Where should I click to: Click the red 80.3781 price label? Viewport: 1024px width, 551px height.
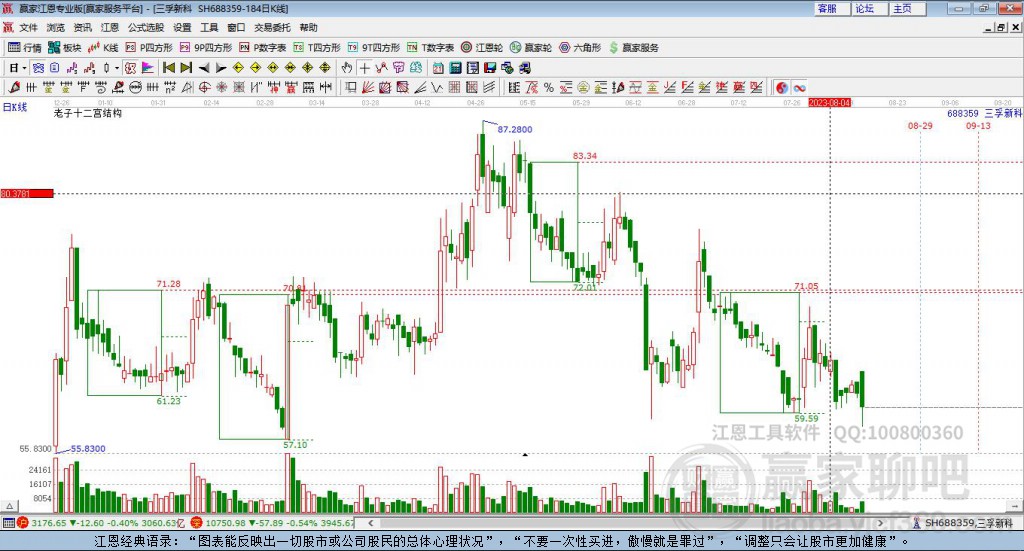pos(27,194)
